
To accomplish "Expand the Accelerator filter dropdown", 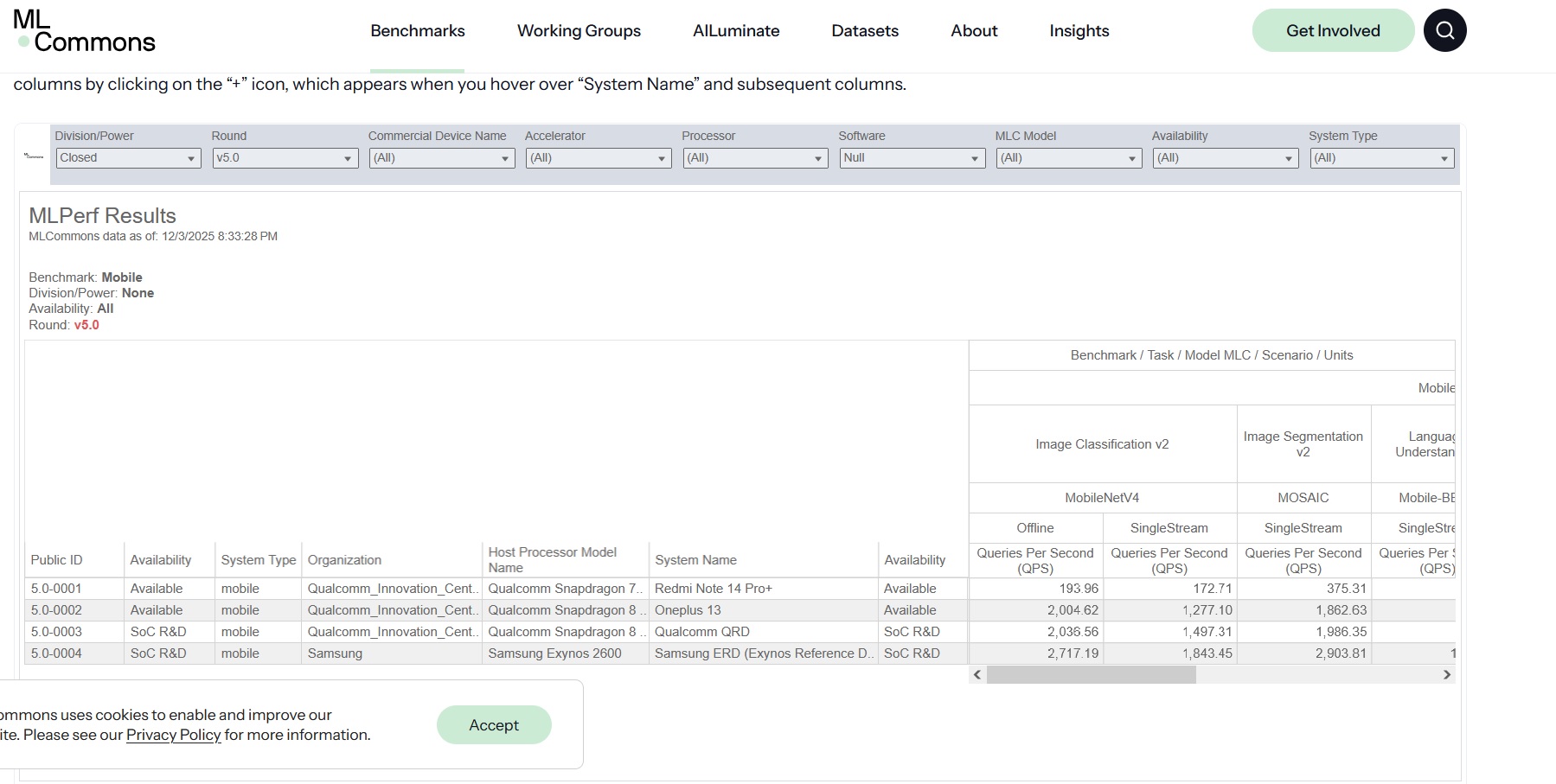I will pos(598,158).
